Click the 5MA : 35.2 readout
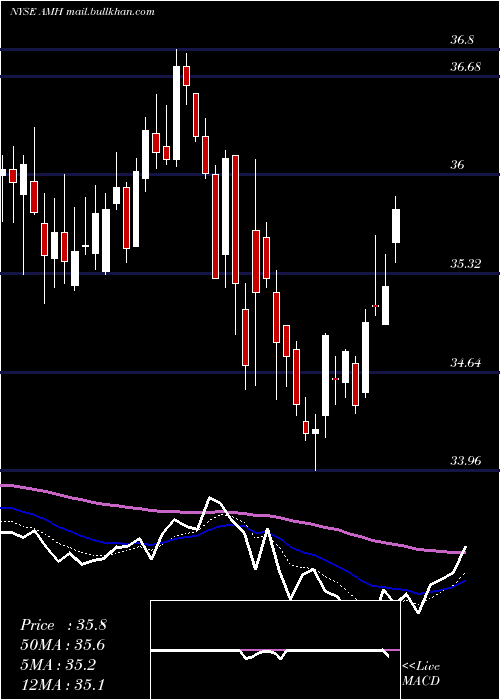This screenshot has width=500, height=700. [x=58, y=665]
